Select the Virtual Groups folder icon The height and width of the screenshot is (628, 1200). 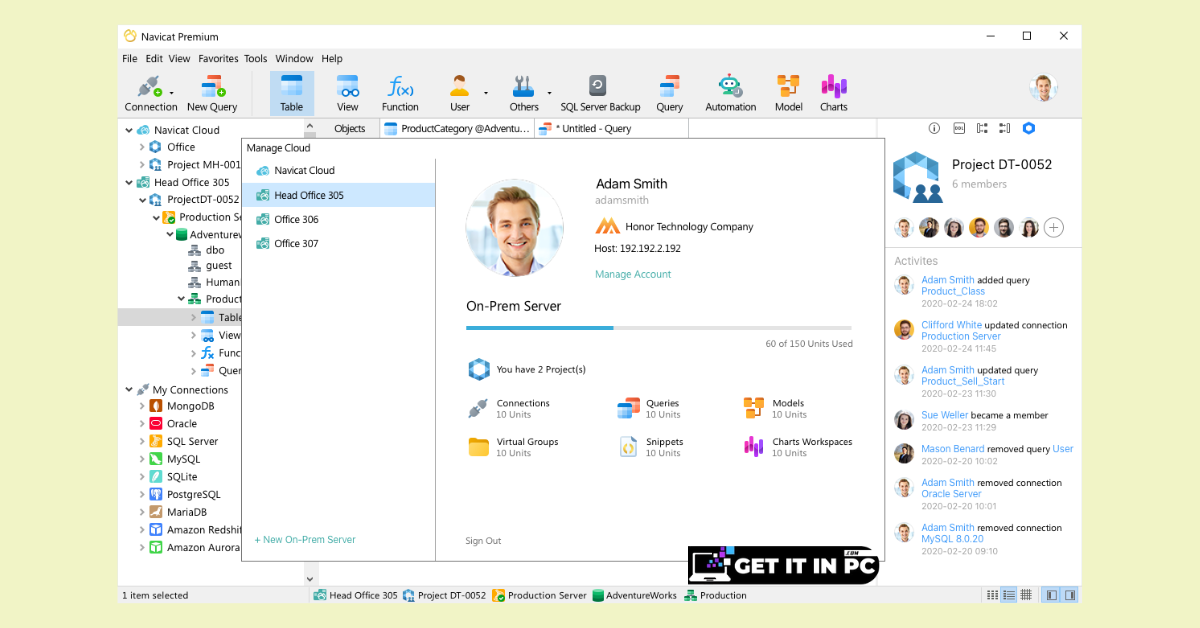coord(478,447)
